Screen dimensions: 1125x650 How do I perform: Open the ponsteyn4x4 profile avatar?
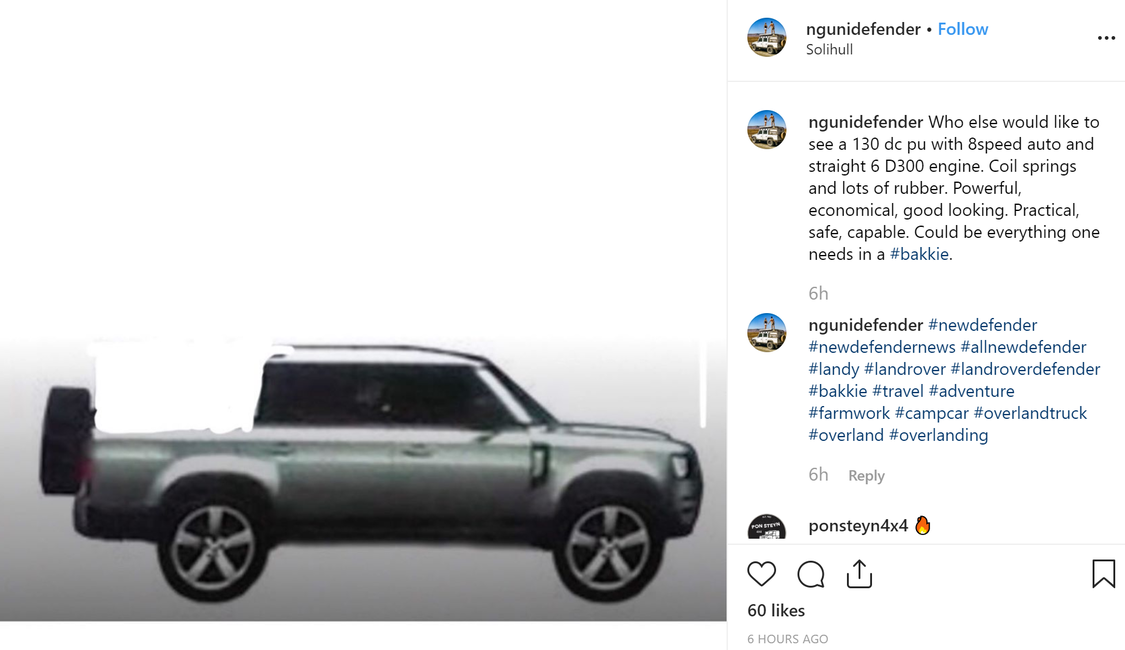(x=767, y=527)
